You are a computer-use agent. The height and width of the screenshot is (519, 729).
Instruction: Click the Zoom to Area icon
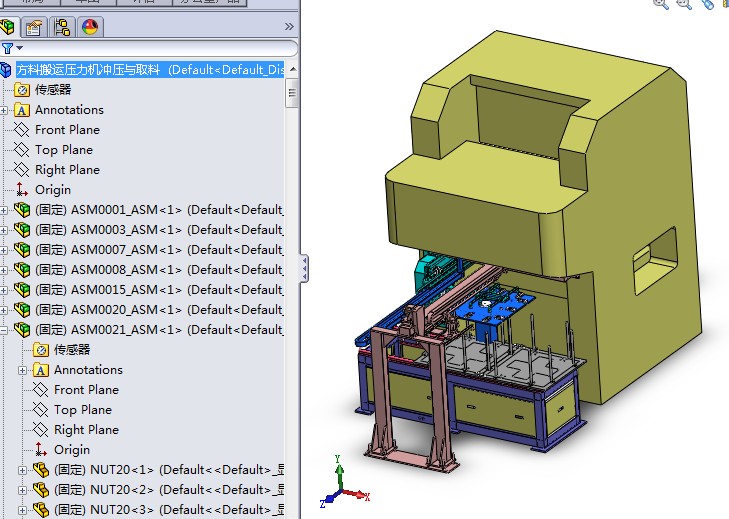click(684, 4)
